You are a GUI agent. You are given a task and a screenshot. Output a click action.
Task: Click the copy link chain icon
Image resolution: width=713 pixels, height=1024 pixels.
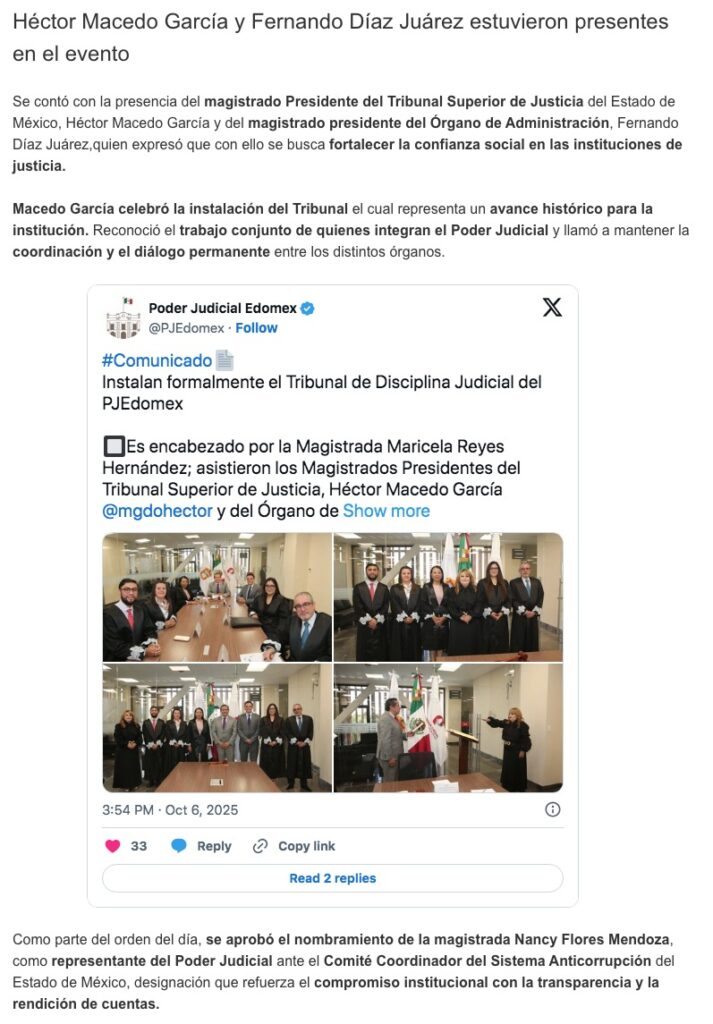[260, 846]
